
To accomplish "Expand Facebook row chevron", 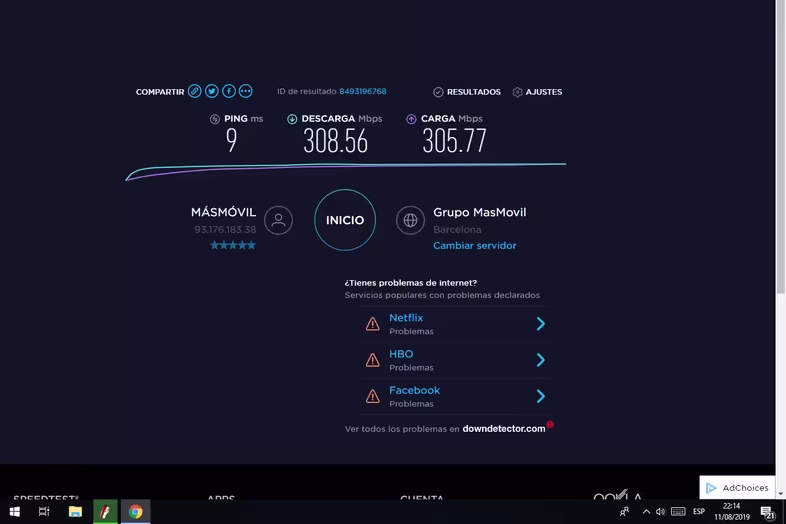I will coord(540,396).
